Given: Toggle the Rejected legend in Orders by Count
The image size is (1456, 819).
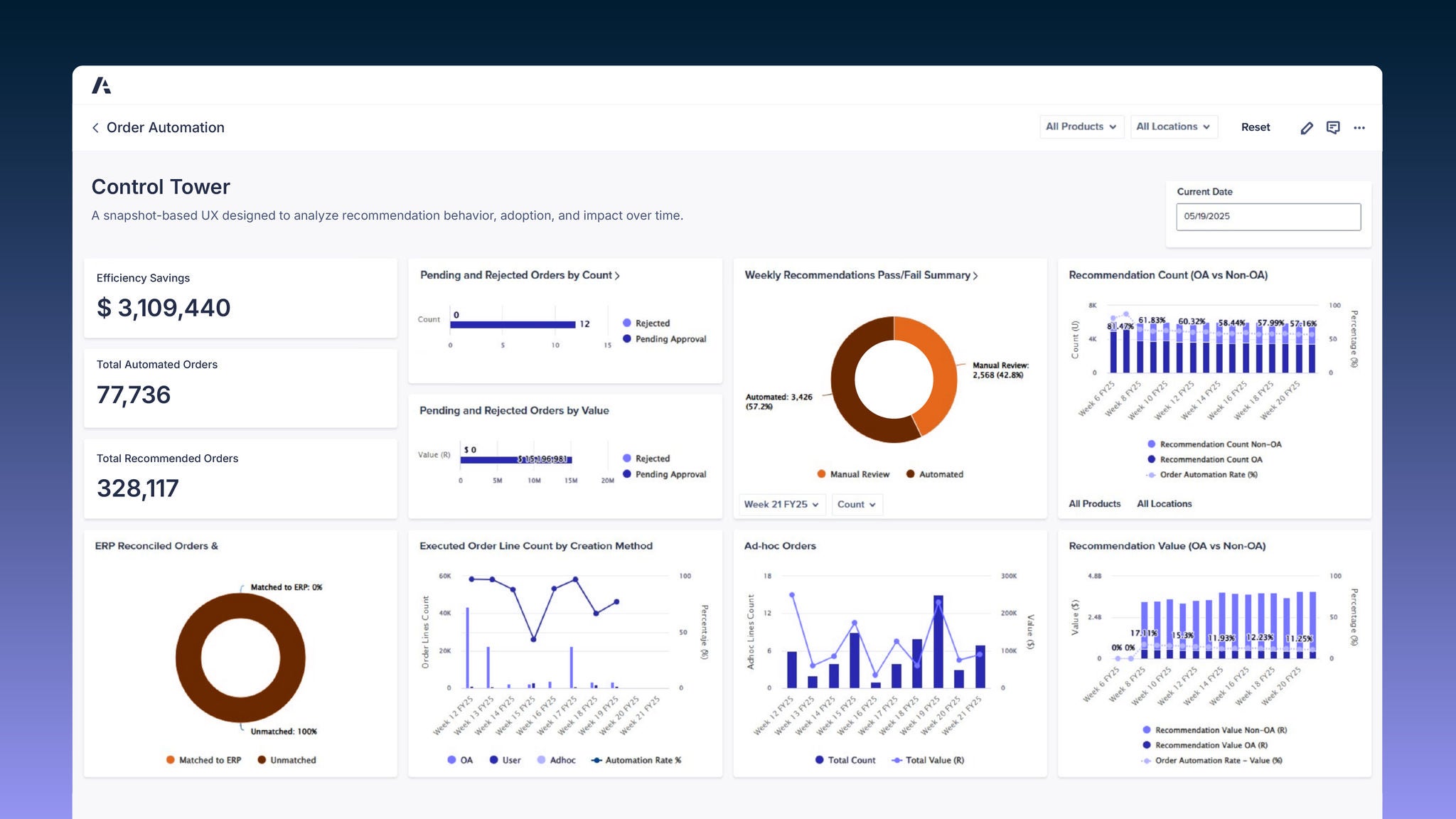Looking at the screenshot, I should tap(646, 323).
